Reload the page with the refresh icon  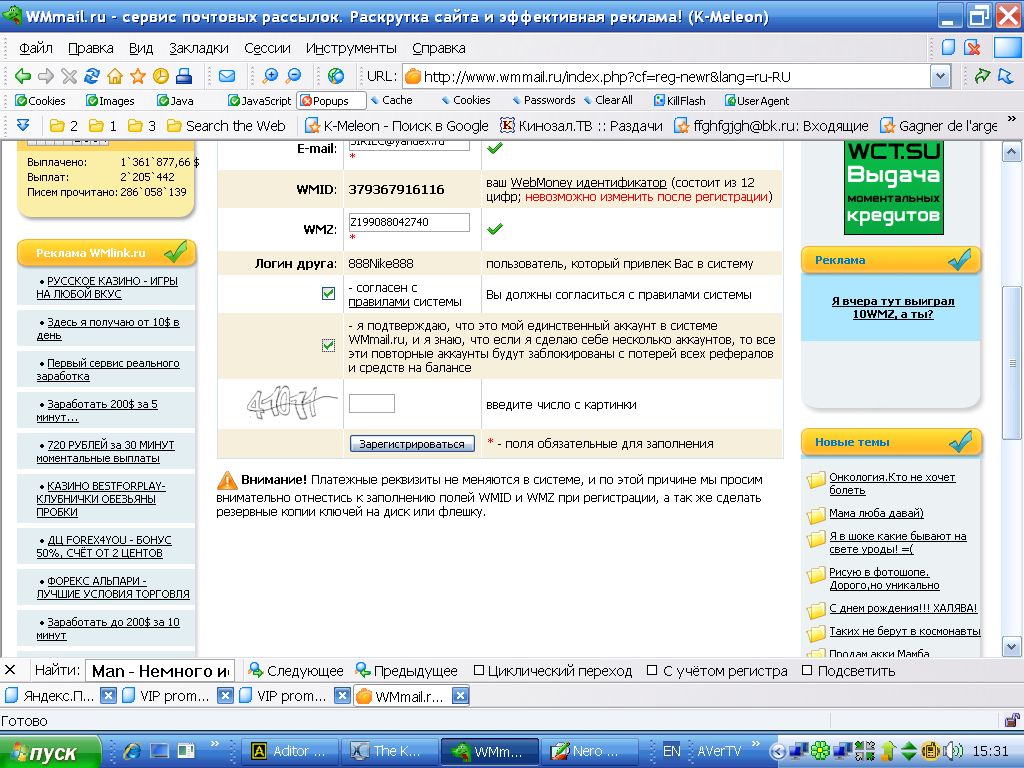point(92,76)
